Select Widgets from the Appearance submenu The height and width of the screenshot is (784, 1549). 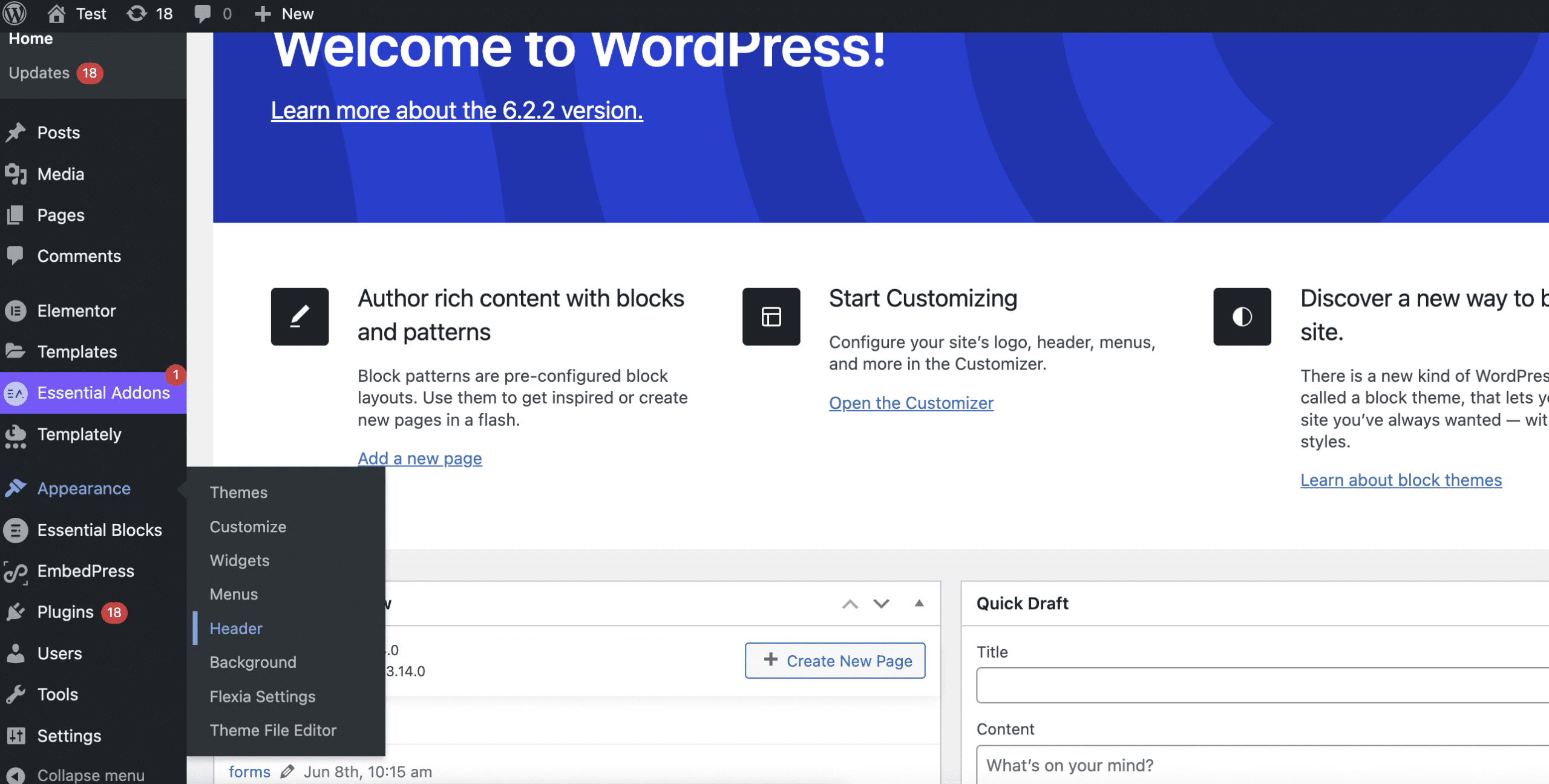tap(240, 560)
